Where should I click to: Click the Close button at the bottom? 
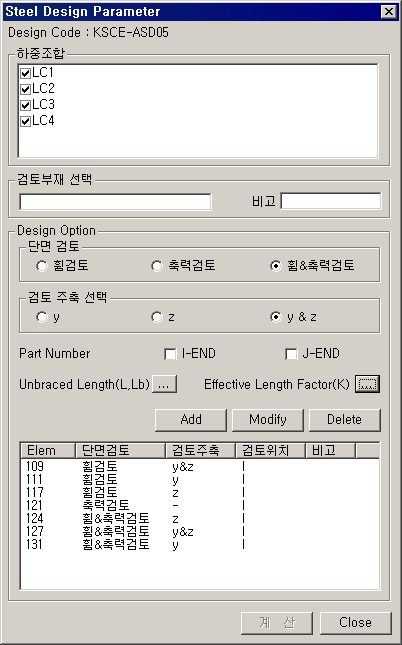point(356,623)
